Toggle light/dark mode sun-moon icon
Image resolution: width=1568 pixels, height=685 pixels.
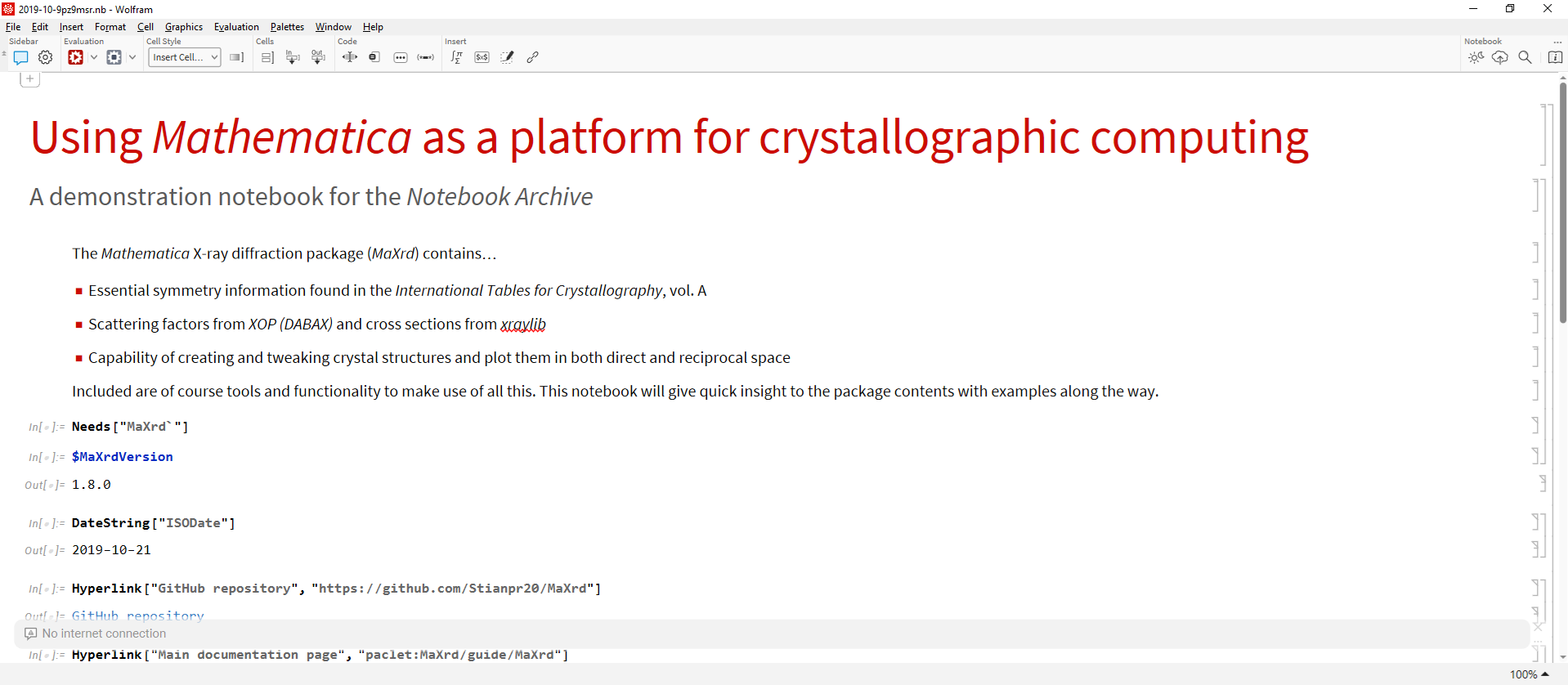pyautogui.click(x=1476, y=57)
